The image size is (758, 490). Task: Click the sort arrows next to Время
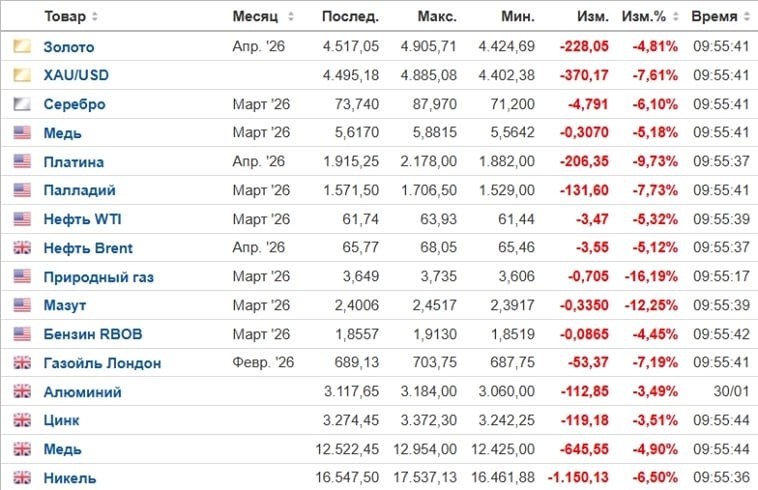pos(746,17)
